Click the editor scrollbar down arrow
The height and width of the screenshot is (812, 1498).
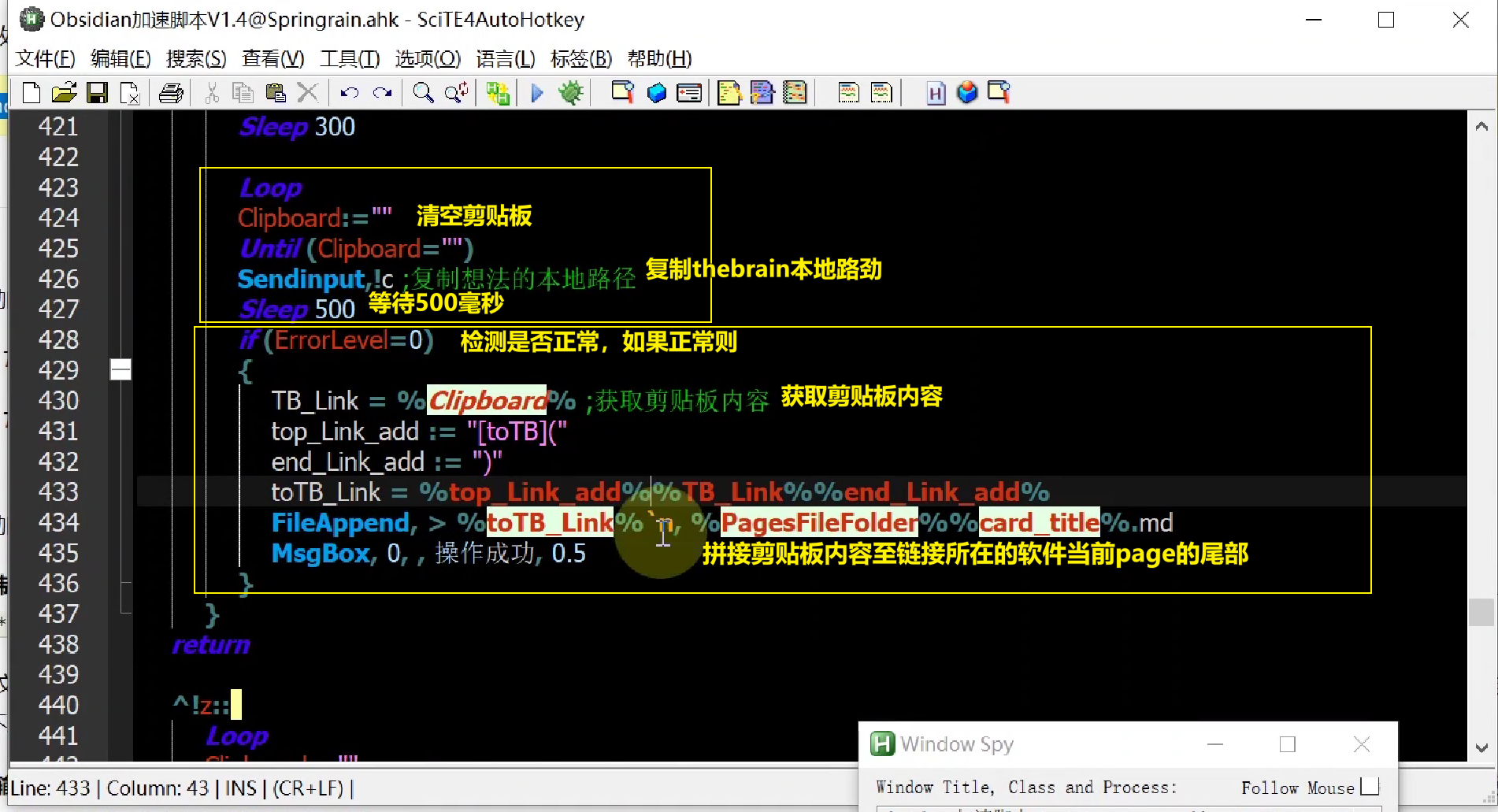1481,747
